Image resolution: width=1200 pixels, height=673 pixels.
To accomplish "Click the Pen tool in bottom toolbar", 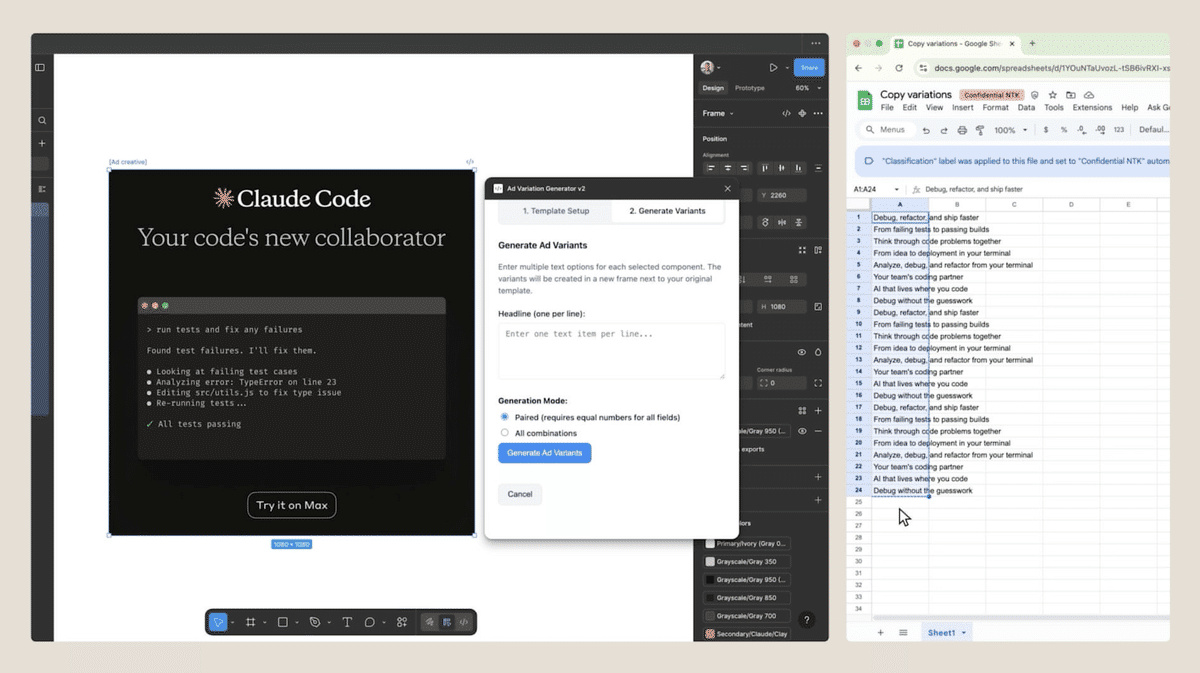I will point(314,622).
